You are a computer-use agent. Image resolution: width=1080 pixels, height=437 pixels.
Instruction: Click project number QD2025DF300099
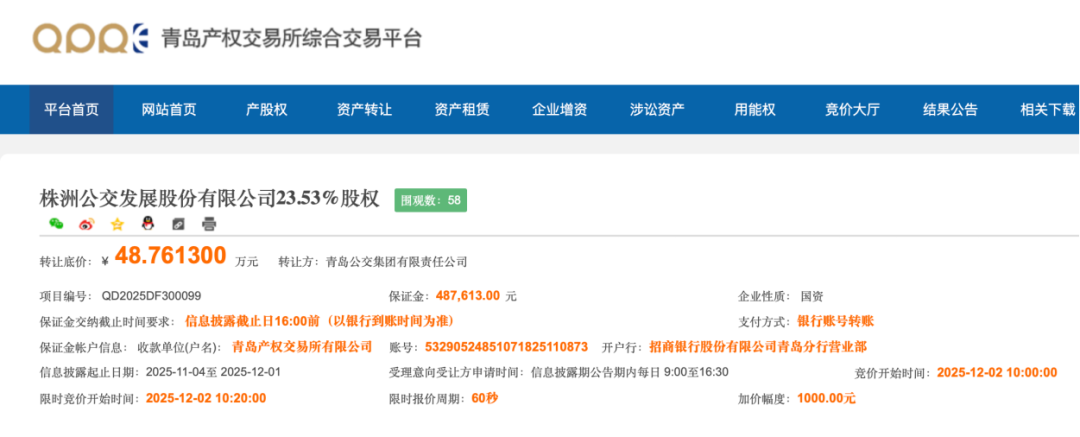click(152, 296)
